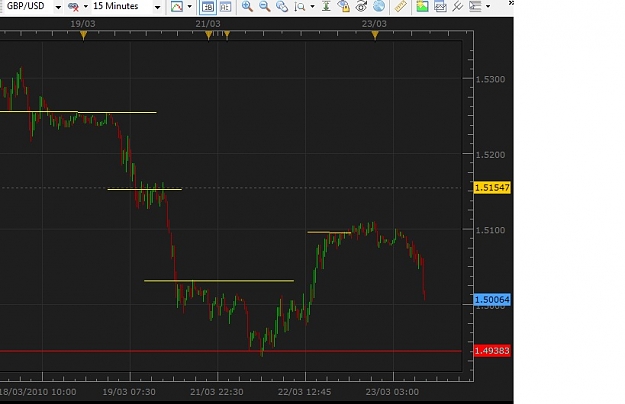Click the vertical zoom magnifier icon

pyautogui.click(x=299, y=6)
